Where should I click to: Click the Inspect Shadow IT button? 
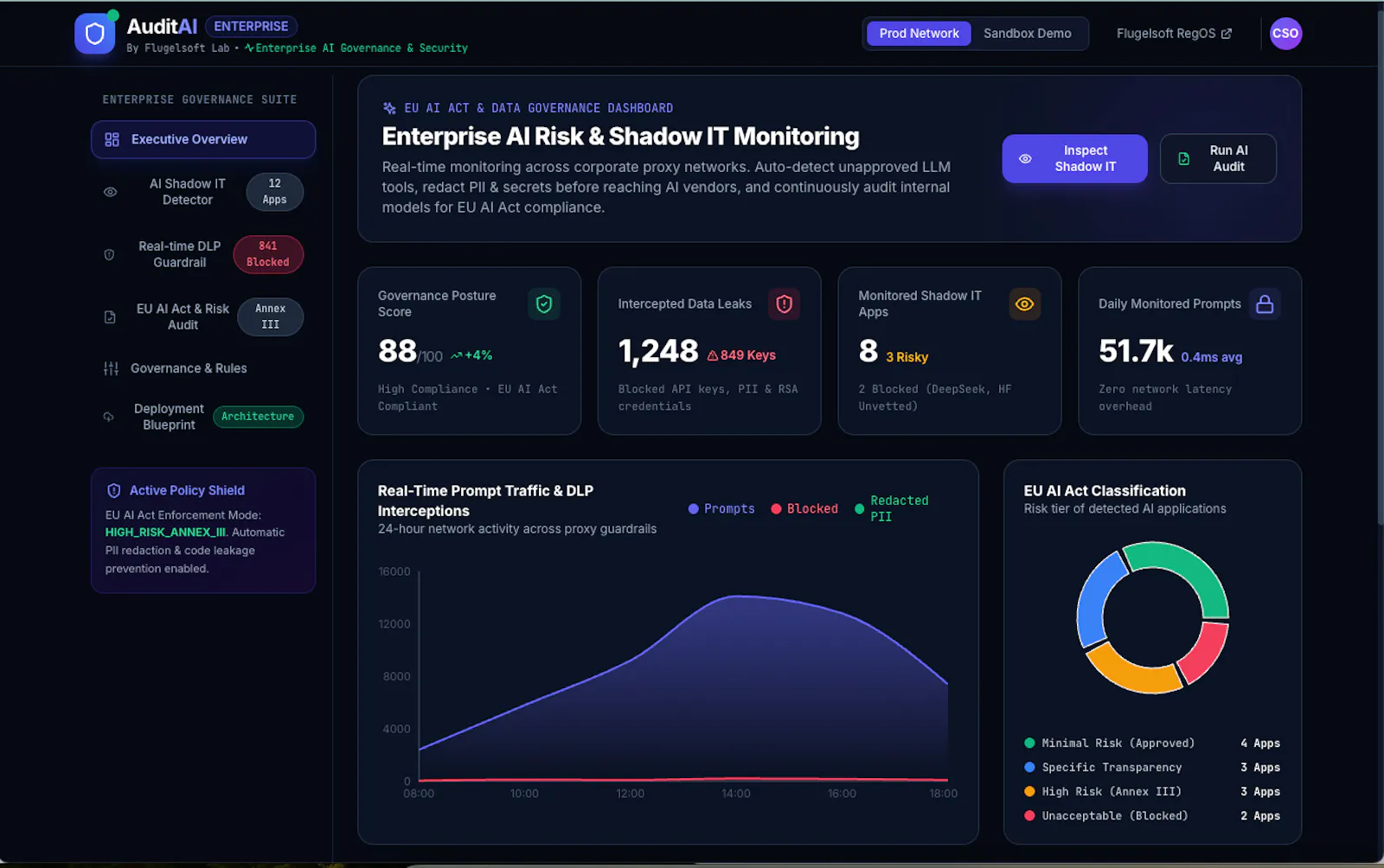[1074, 158]
